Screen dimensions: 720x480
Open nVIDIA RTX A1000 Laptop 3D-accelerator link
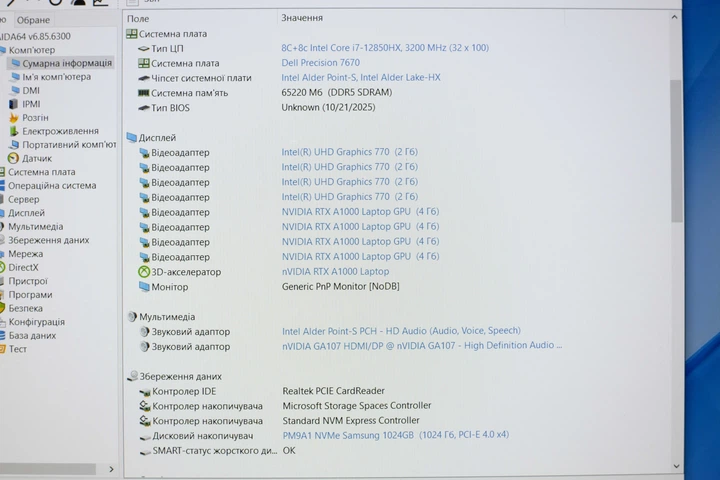point(335,271)
